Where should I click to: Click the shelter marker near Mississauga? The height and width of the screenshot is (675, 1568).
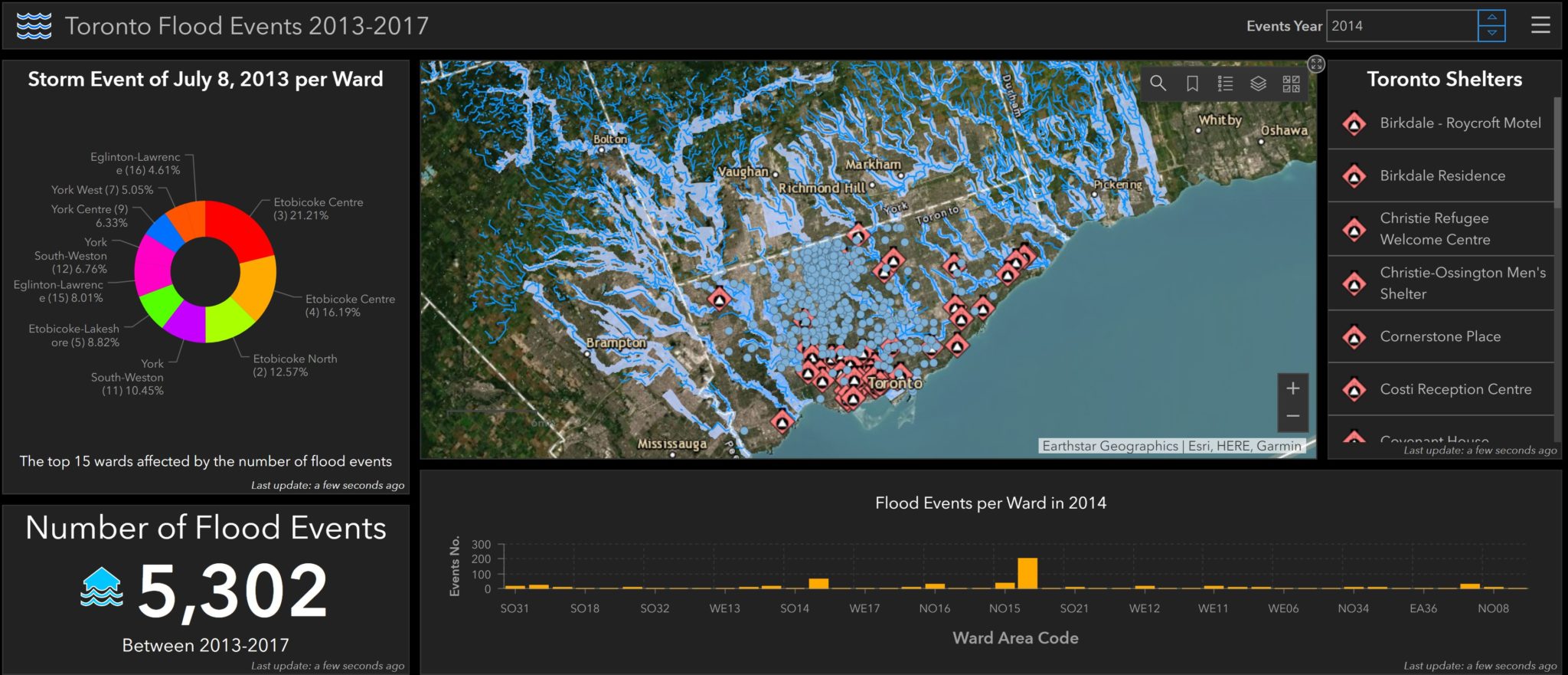(x=782, y=422)
